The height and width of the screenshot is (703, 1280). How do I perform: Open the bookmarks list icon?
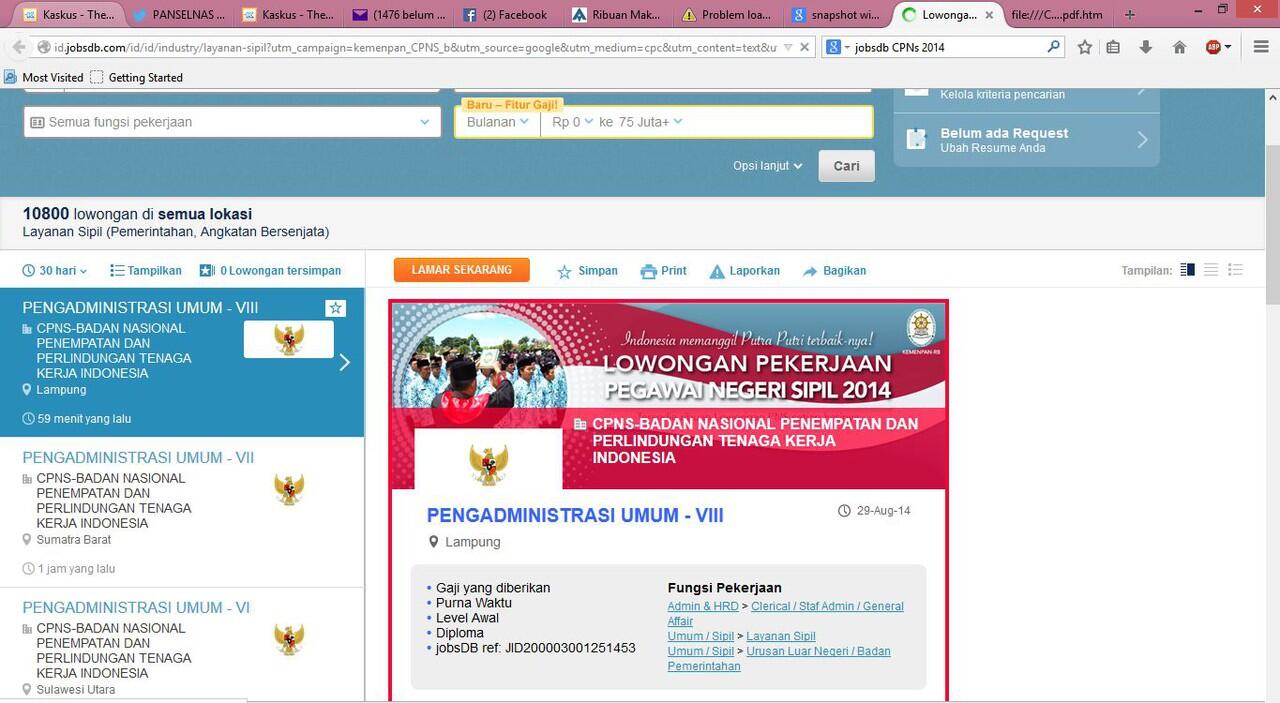pyautogui.click(x=1114, y=47)
